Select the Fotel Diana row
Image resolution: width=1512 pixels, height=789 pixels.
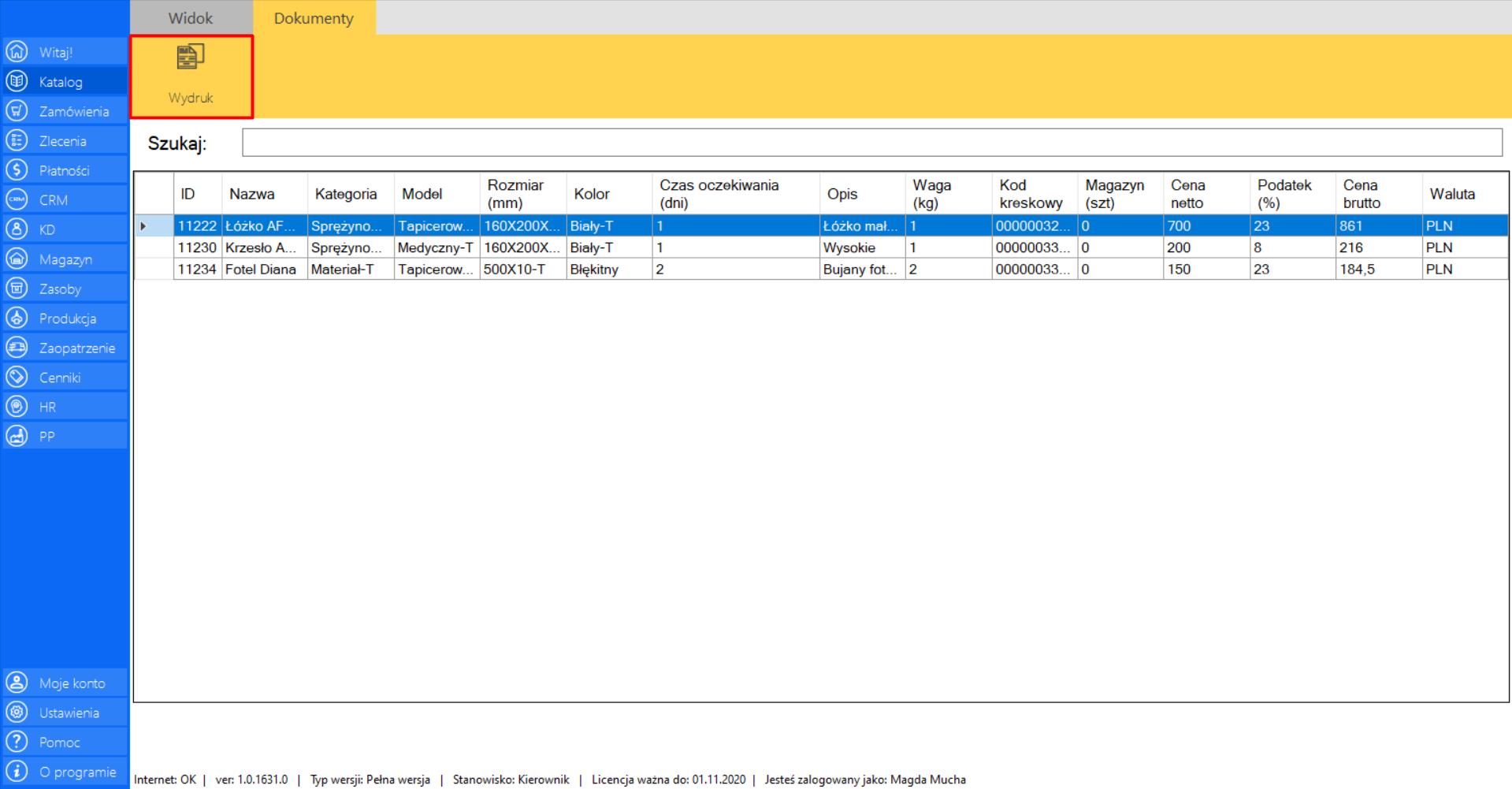tap(261, 270)
